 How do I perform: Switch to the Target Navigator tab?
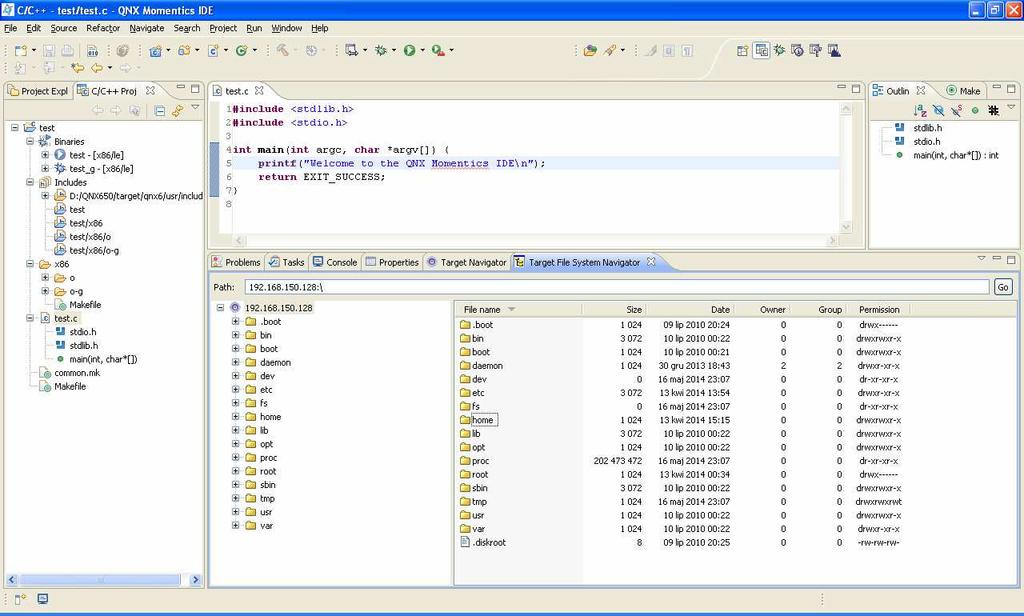[x=466, y=262]
